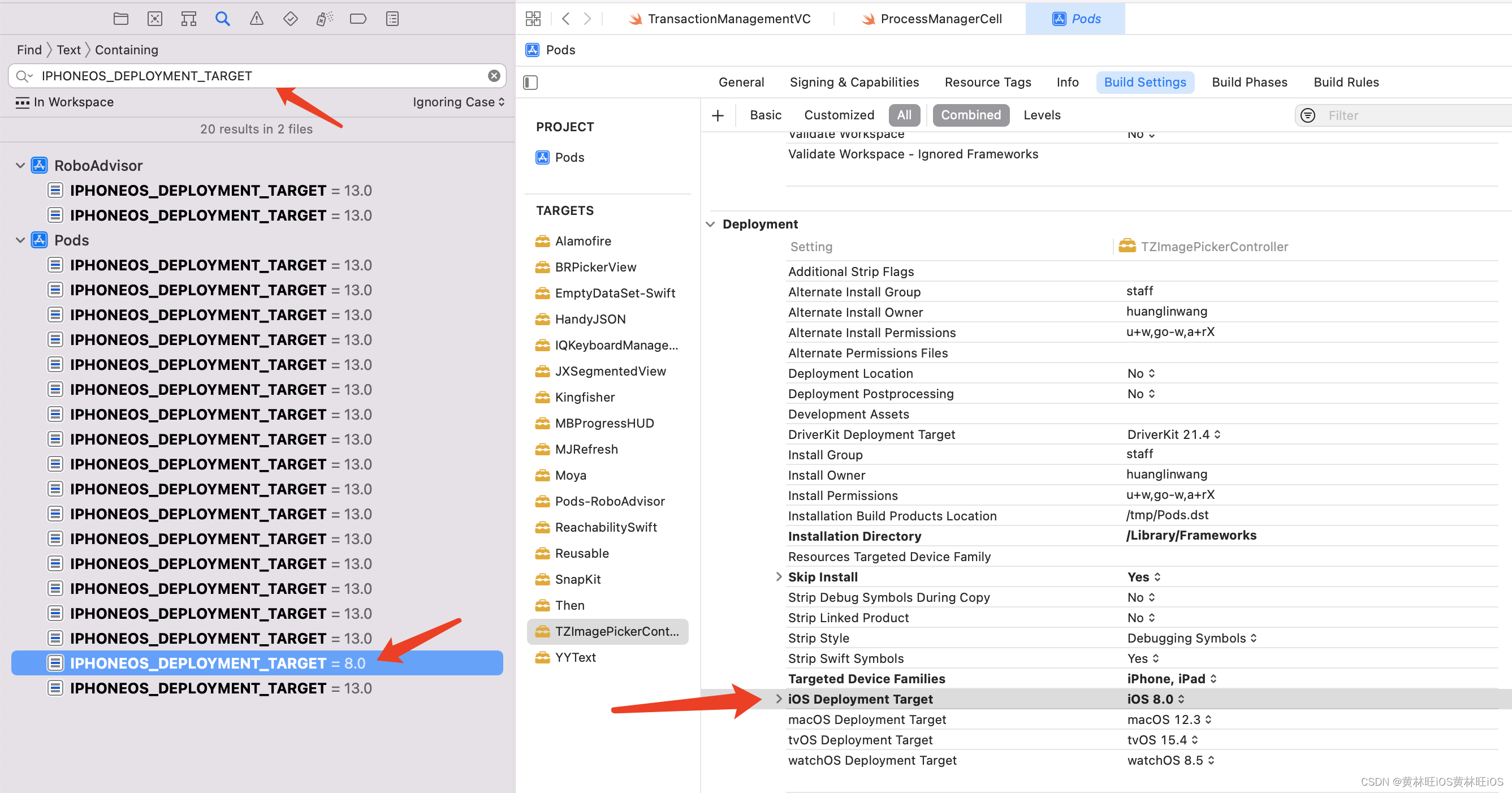Open the Test navigator
The width and height of the screenshot is (1512, 793).
click(x=290, y=18)
